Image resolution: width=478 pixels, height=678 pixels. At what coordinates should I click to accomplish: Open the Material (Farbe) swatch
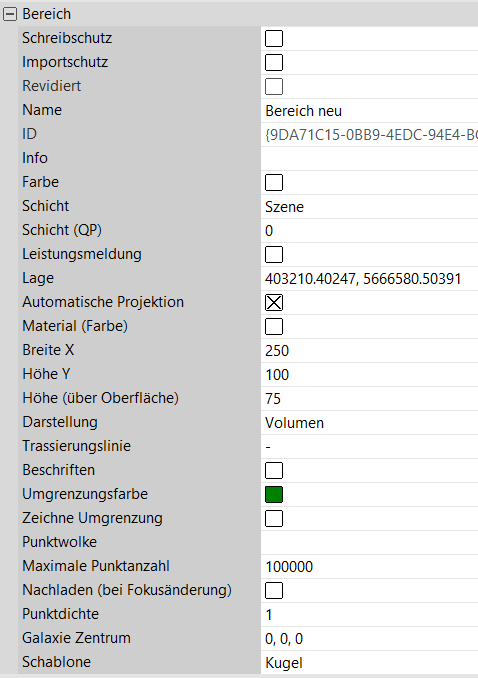[x=274, y=326]
